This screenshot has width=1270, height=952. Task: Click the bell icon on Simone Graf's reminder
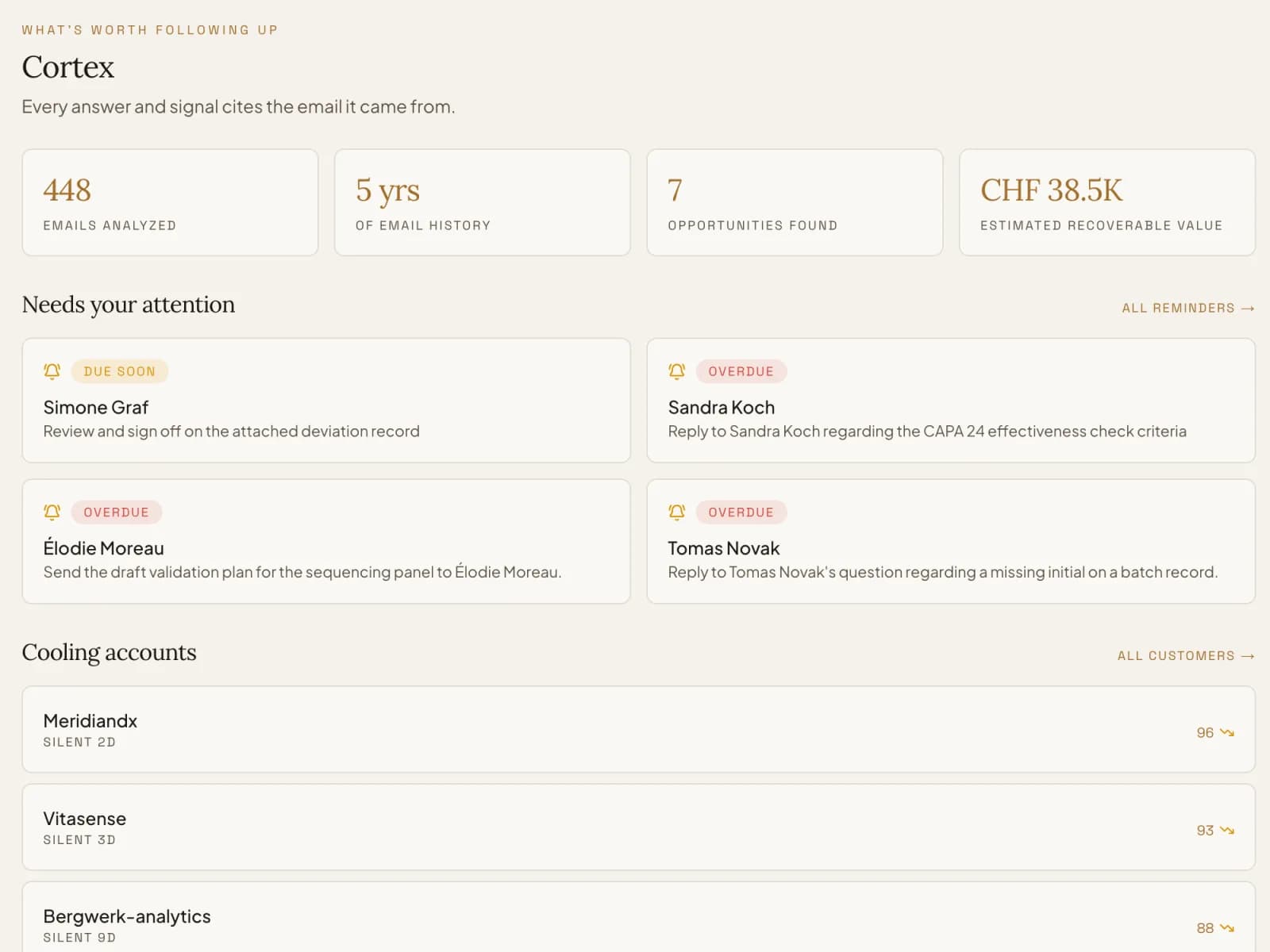52,371
